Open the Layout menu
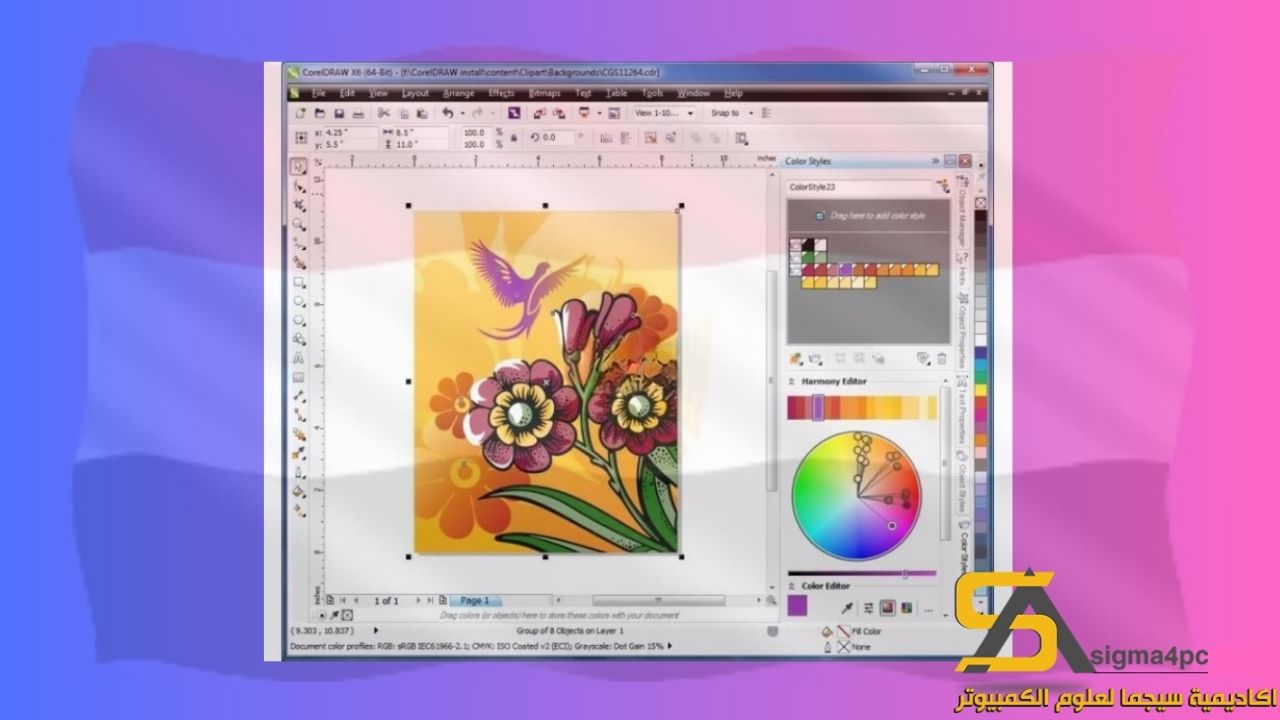The width and height of the screenshot is (1280, 720). pyautogui.click(x=415, y=93)
